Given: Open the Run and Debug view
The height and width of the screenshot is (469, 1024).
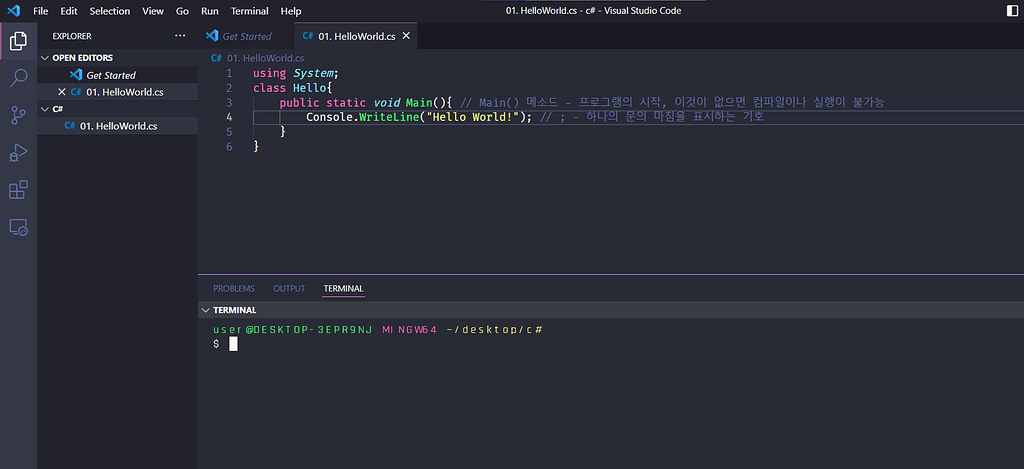Looking at the screenshot, I should click(18, 153).
